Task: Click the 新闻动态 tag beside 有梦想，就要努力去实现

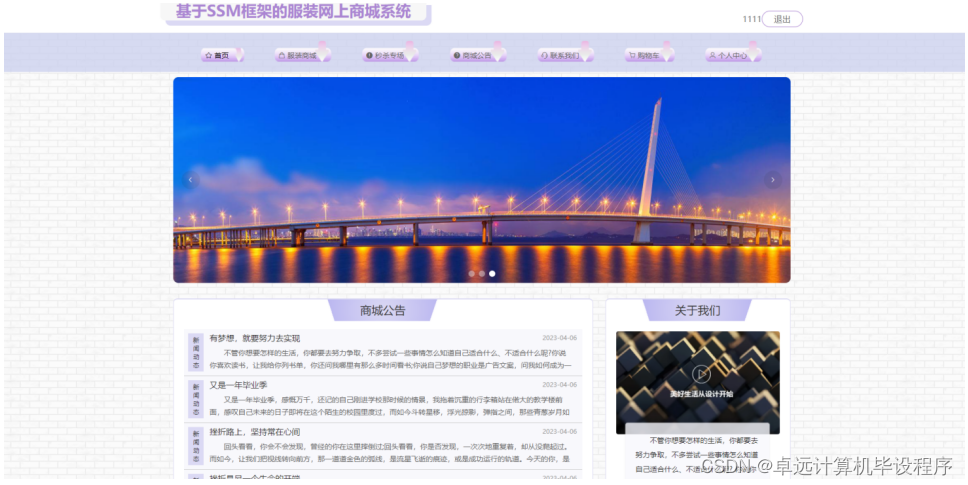Action: point(196,352)
